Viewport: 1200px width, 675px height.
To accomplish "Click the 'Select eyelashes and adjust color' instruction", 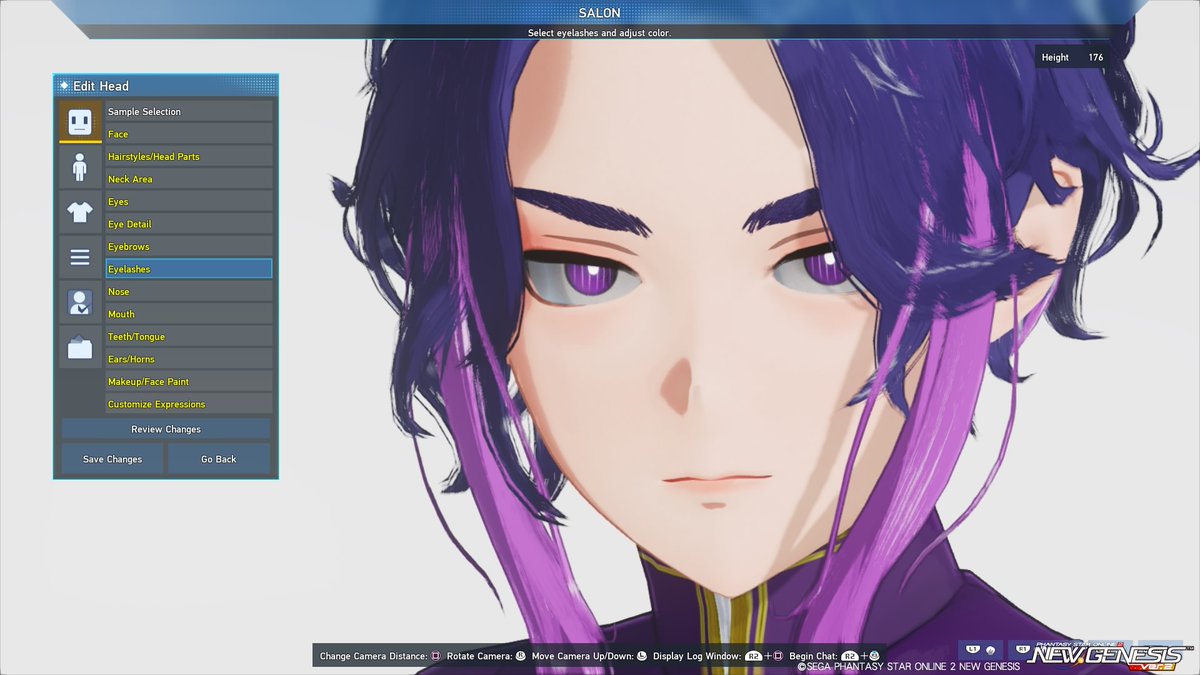I will [600, 33].
